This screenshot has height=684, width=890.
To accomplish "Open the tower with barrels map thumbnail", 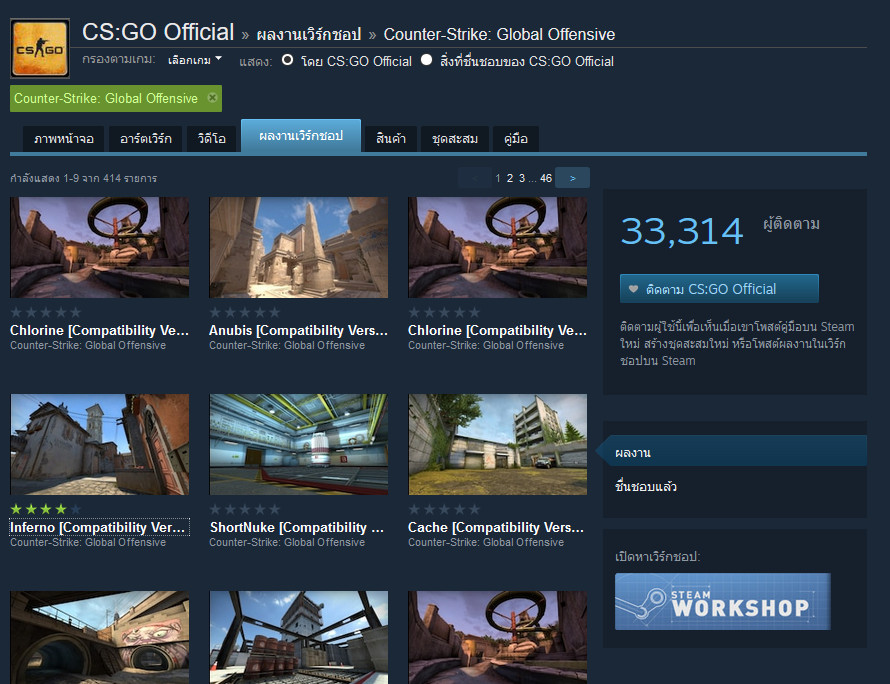I will click(299, 637).
